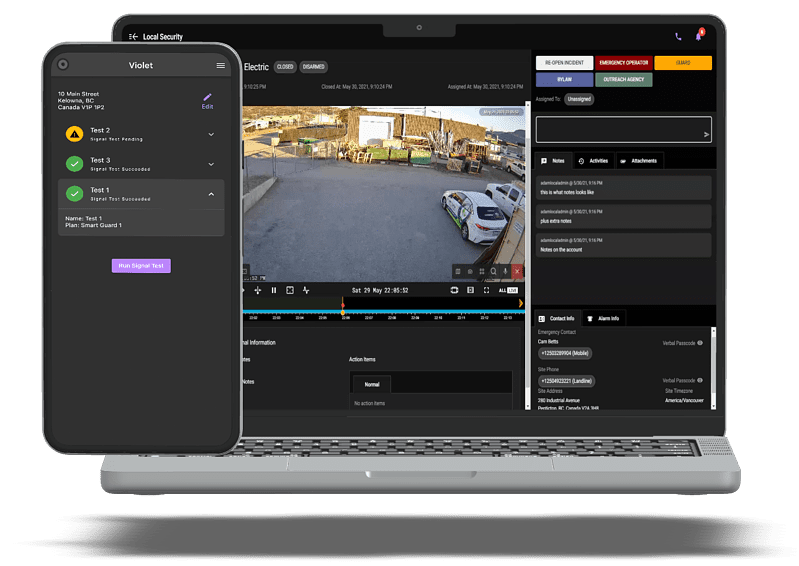The width and height of the screenshot is (799, 566).
Task: Click the sync loop icon in player bar
Action: [455, 290]
